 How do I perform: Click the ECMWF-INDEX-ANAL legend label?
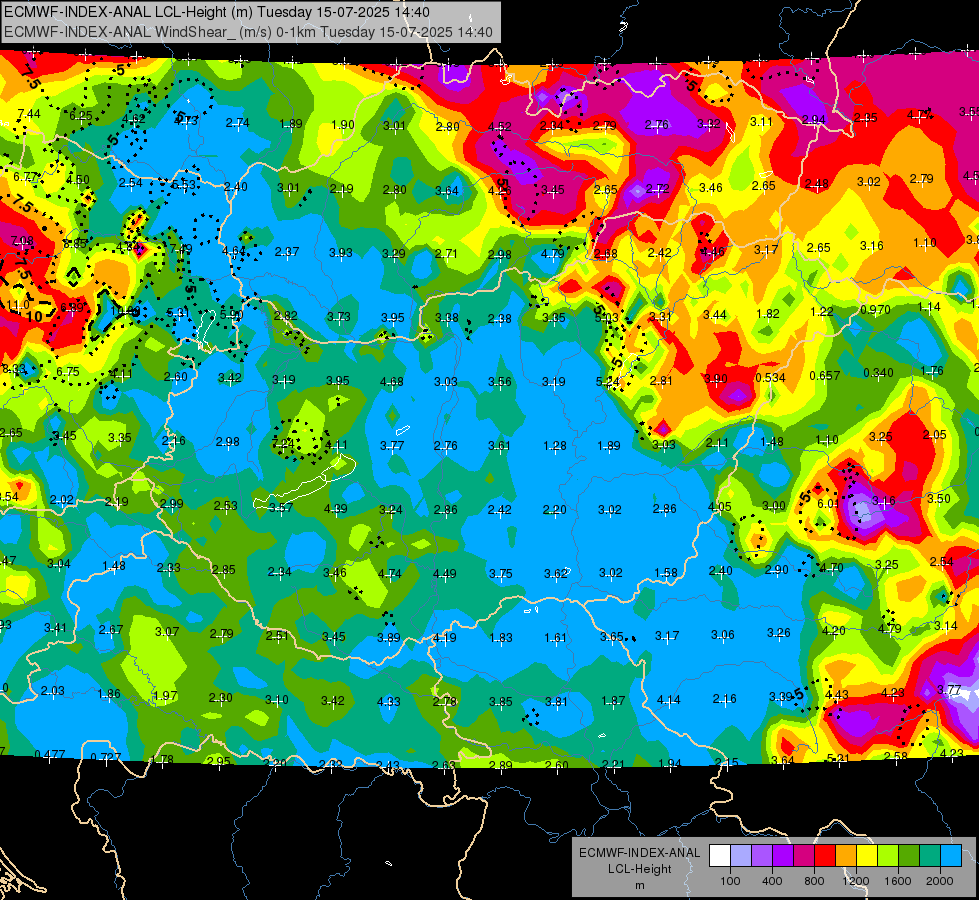pos(639,853)
